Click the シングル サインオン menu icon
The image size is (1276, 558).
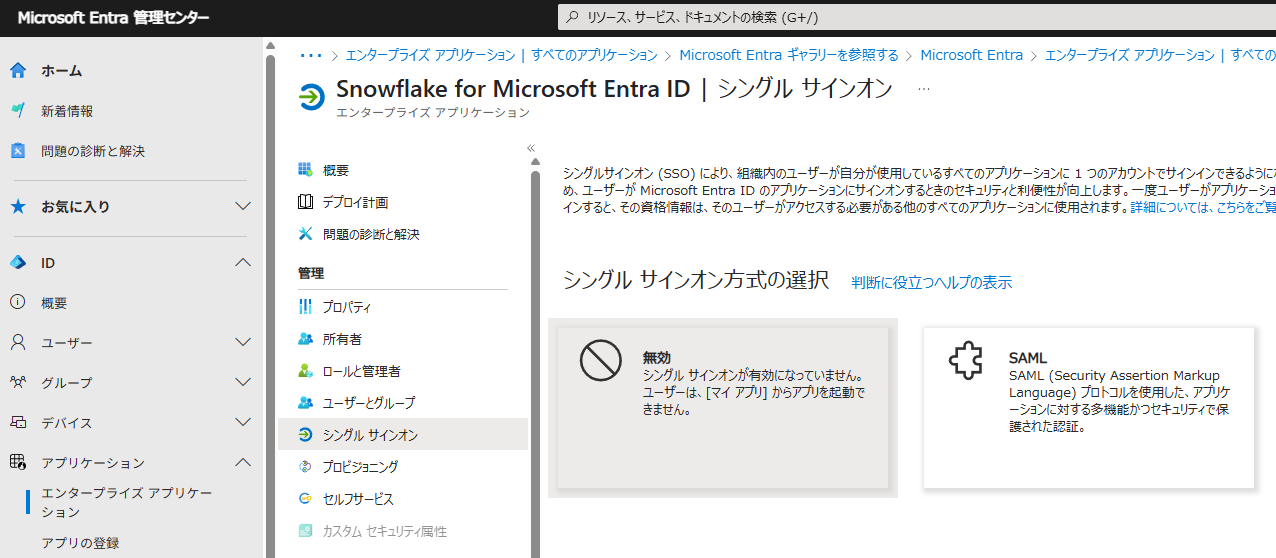[306, 435]
